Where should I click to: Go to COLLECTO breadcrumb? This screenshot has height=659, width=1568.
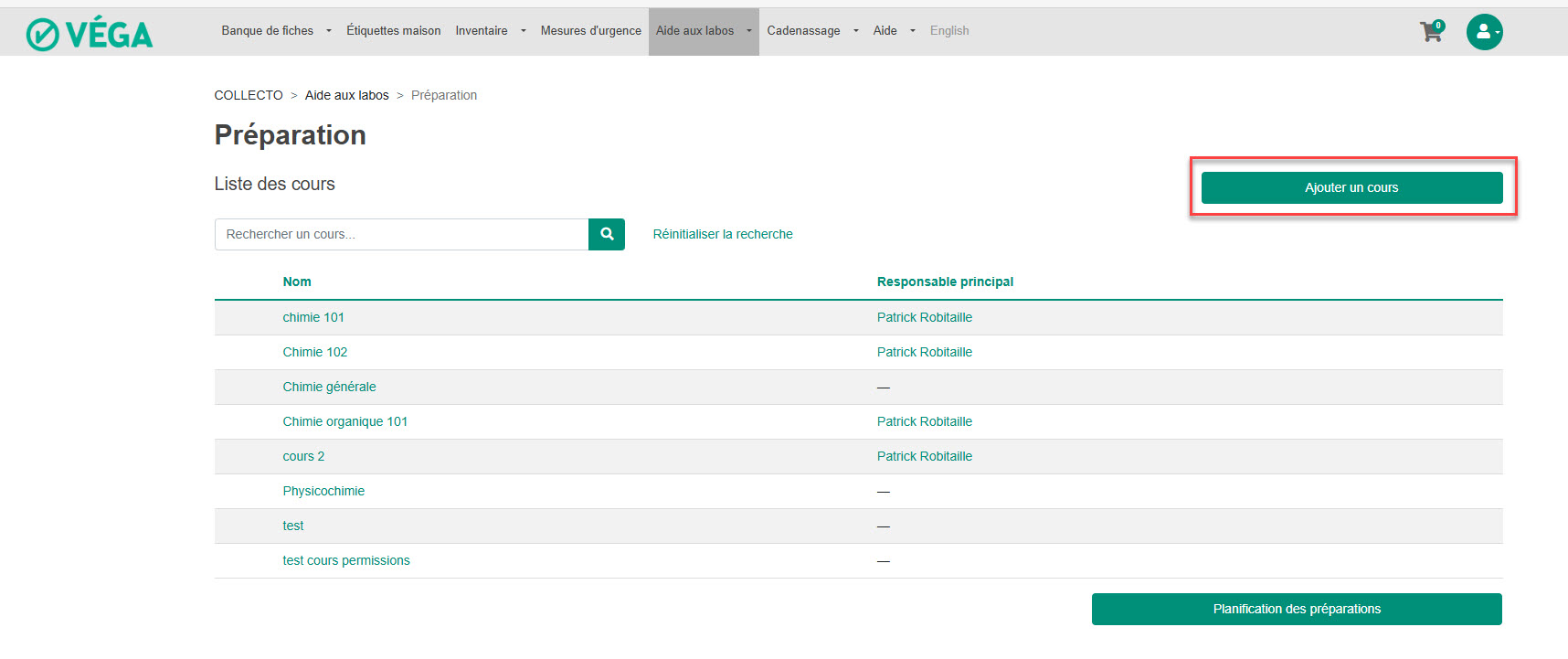(249, 95)
